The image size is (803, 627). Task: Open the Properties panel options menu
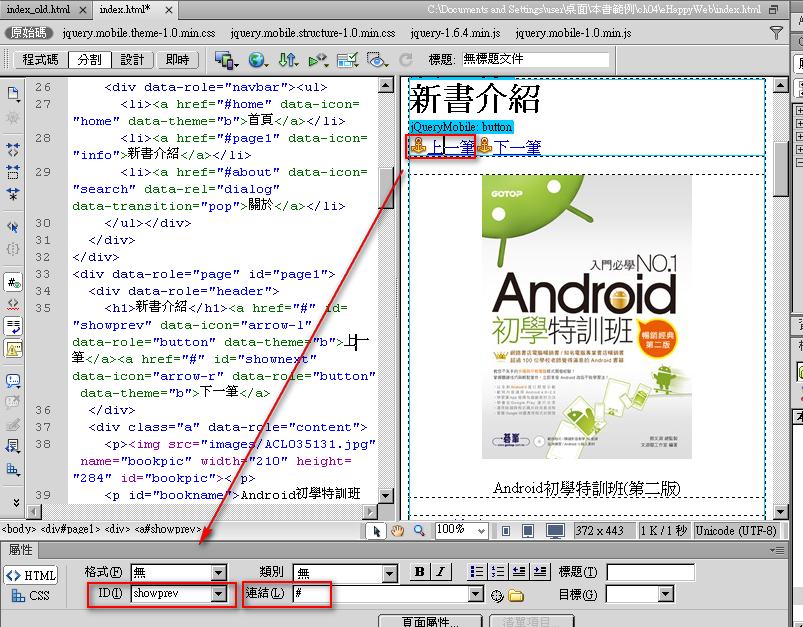(777, 551)
